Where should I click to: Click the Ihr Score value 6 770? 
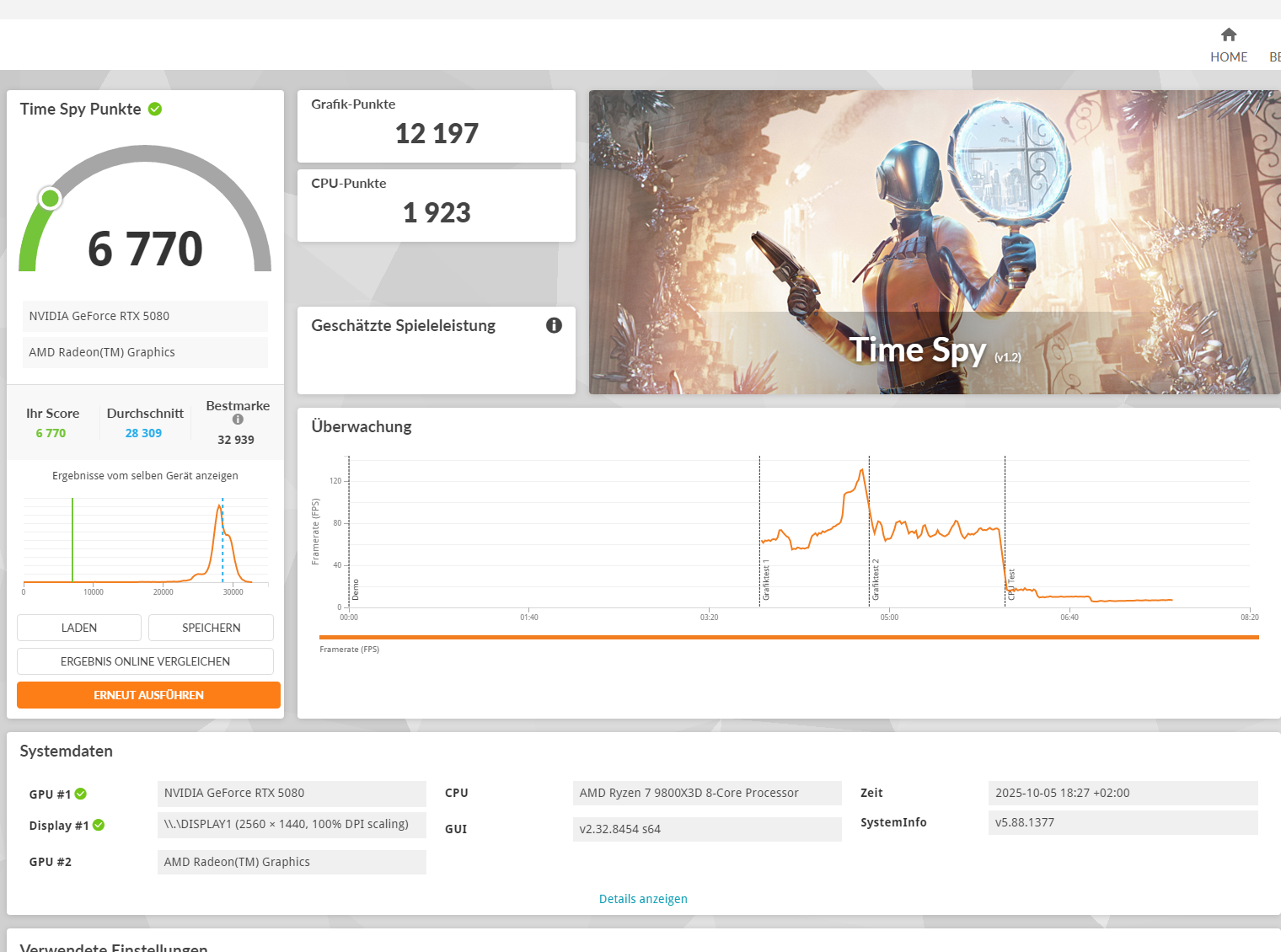pos(51,433)
